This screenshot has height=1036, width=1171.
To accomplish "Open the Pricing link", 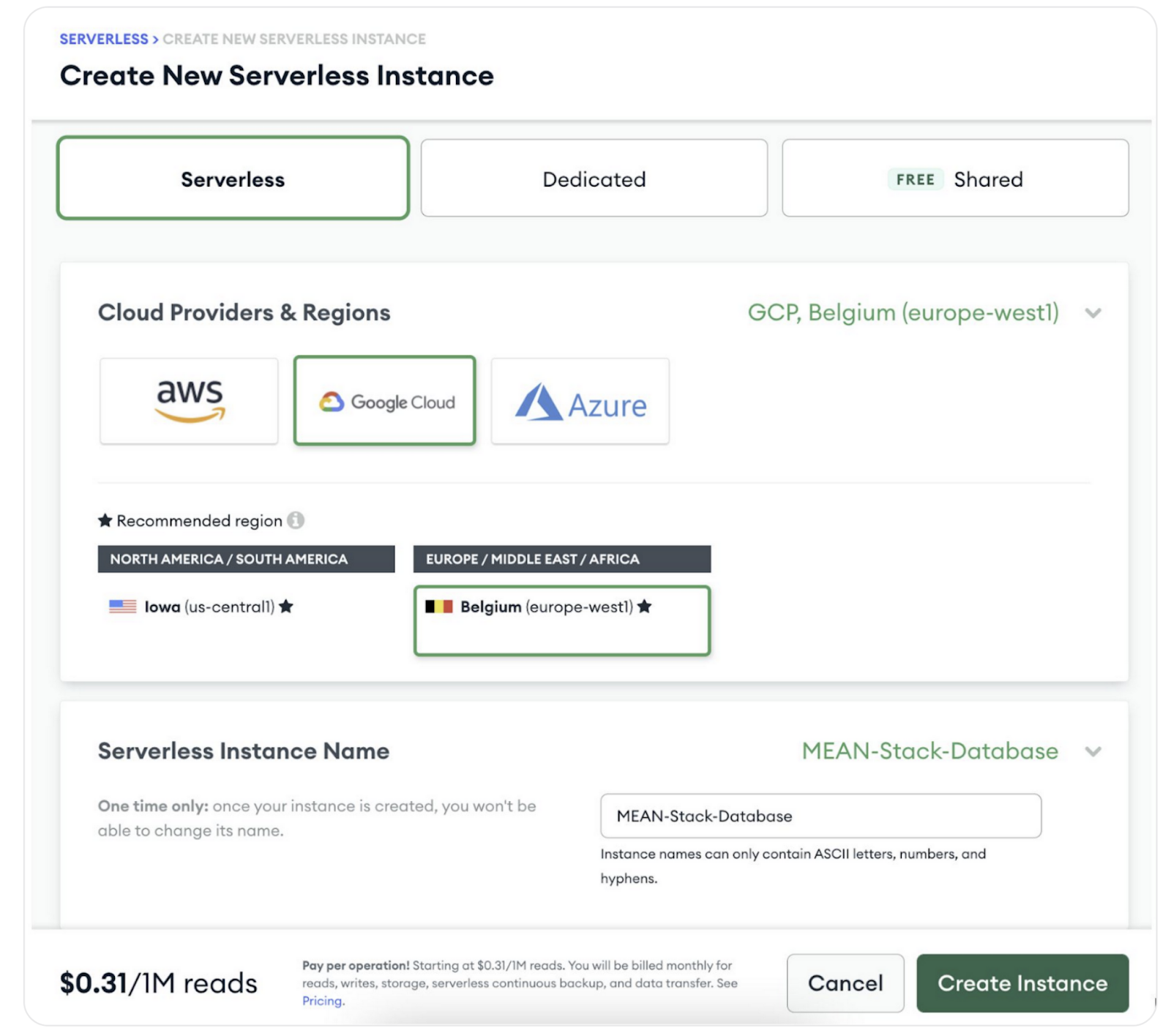I will coord(322,1001).
